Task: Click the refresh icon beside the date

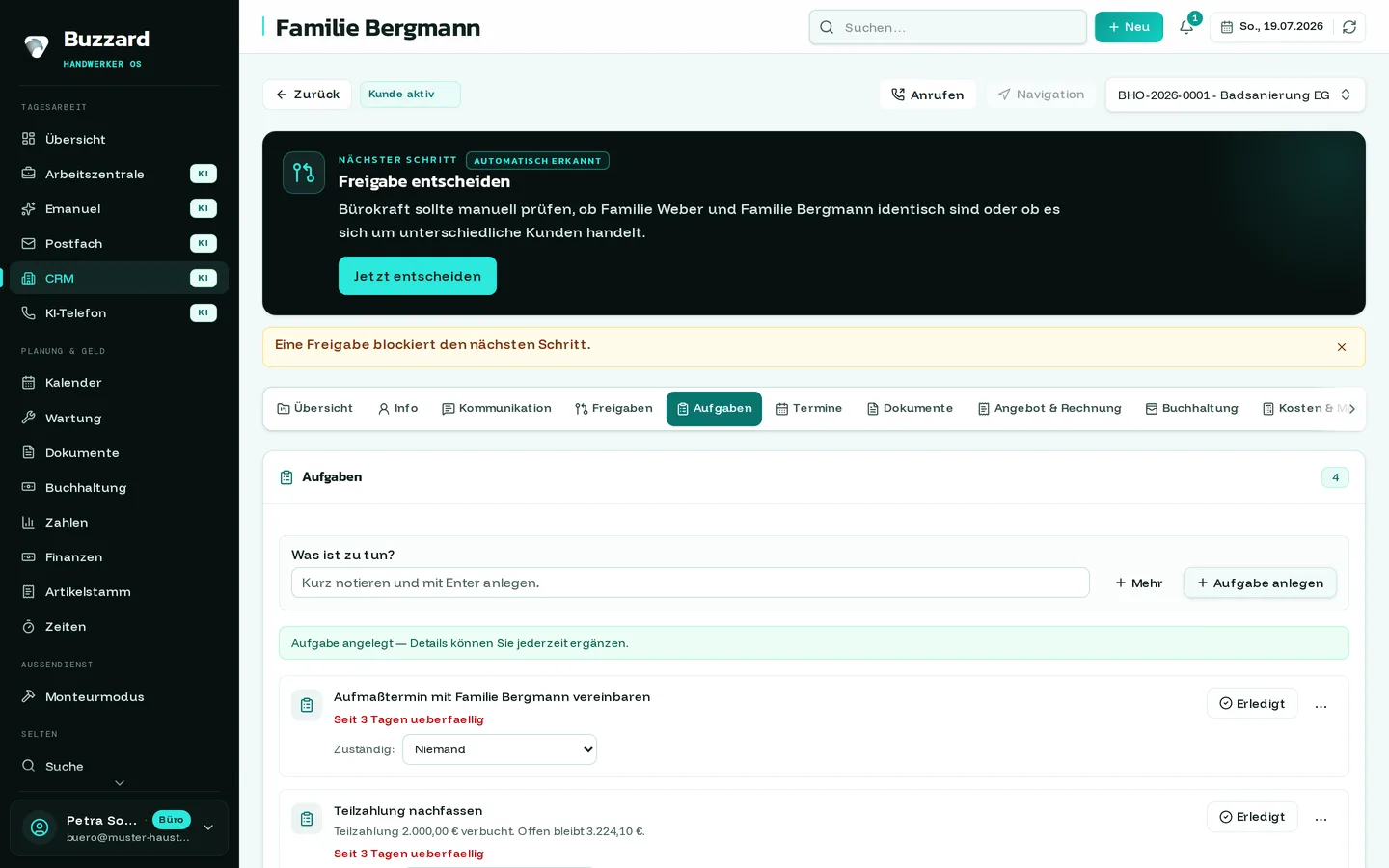Action: pyautogui.click(x=1349, y=27)
